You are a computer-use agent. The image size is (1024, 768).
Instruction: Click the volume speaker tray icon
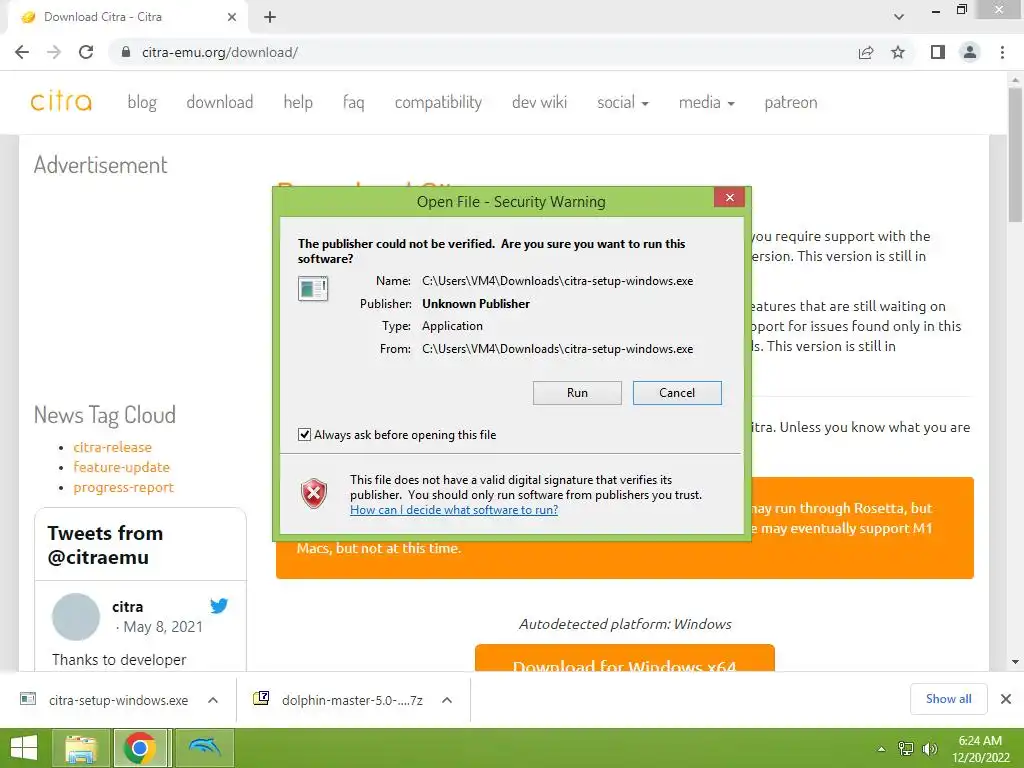pos(929,749)
